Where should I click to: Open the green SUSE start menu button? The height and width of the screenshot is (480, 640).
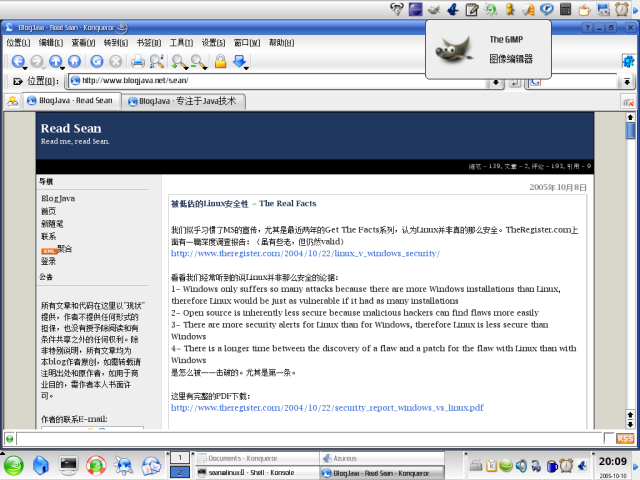click(13, 465)
